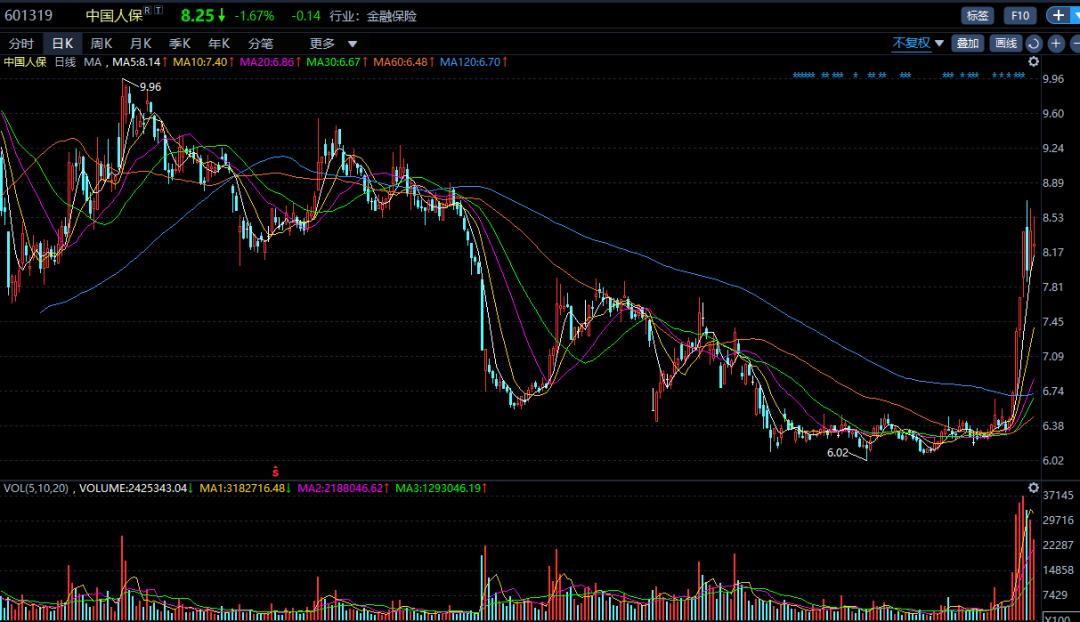Expand the 不复权 adjustment dropdown

click(918, 43)
